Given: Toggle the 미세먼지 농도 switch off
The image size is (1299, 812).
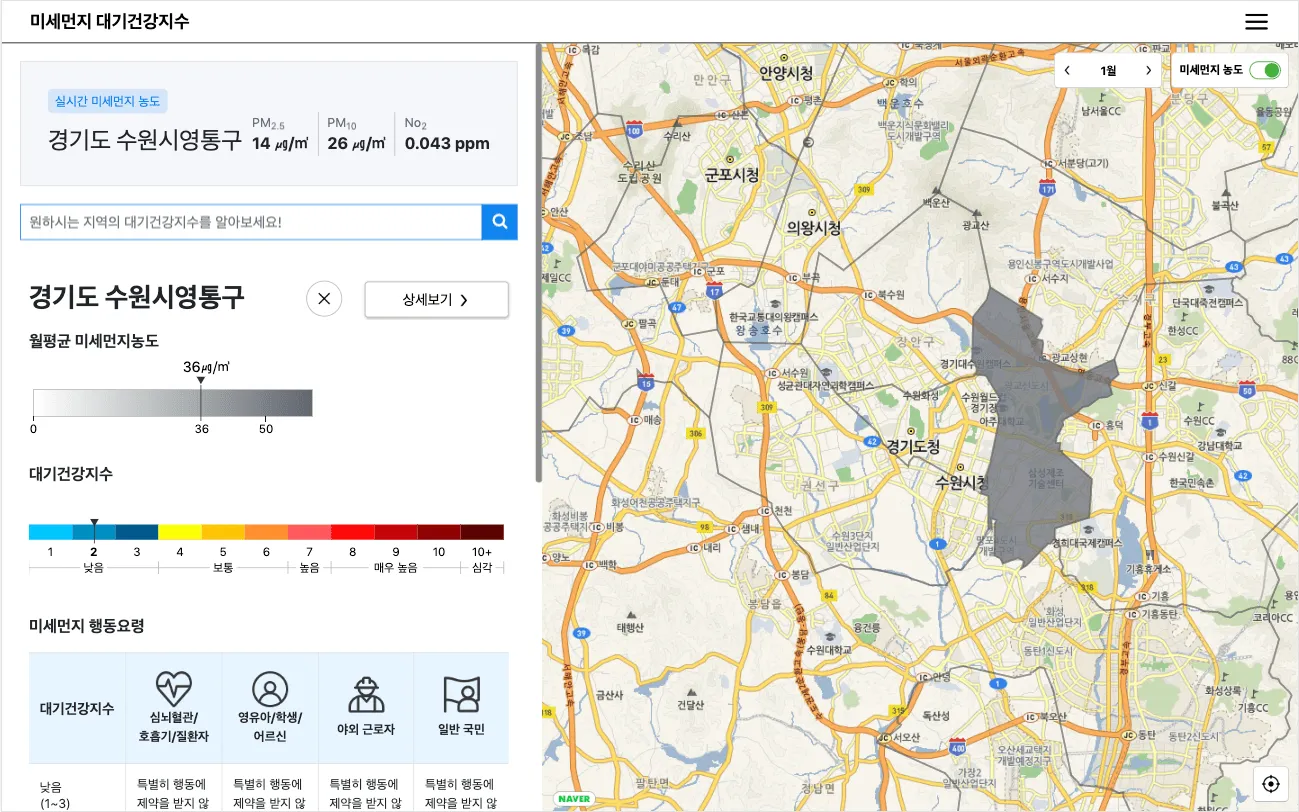Looking at the screenshot, I should pyautogui.click(x=1265, y=70).
